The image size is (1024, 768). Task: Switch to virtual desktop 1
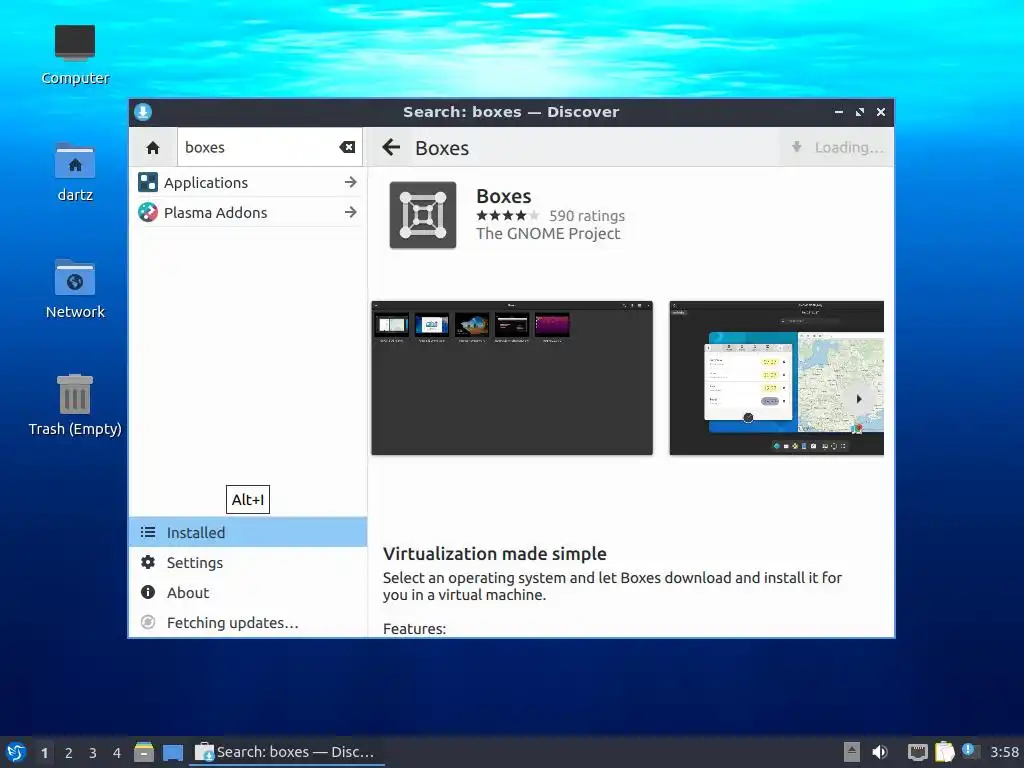pyautogui.click(x=44, y=753)
